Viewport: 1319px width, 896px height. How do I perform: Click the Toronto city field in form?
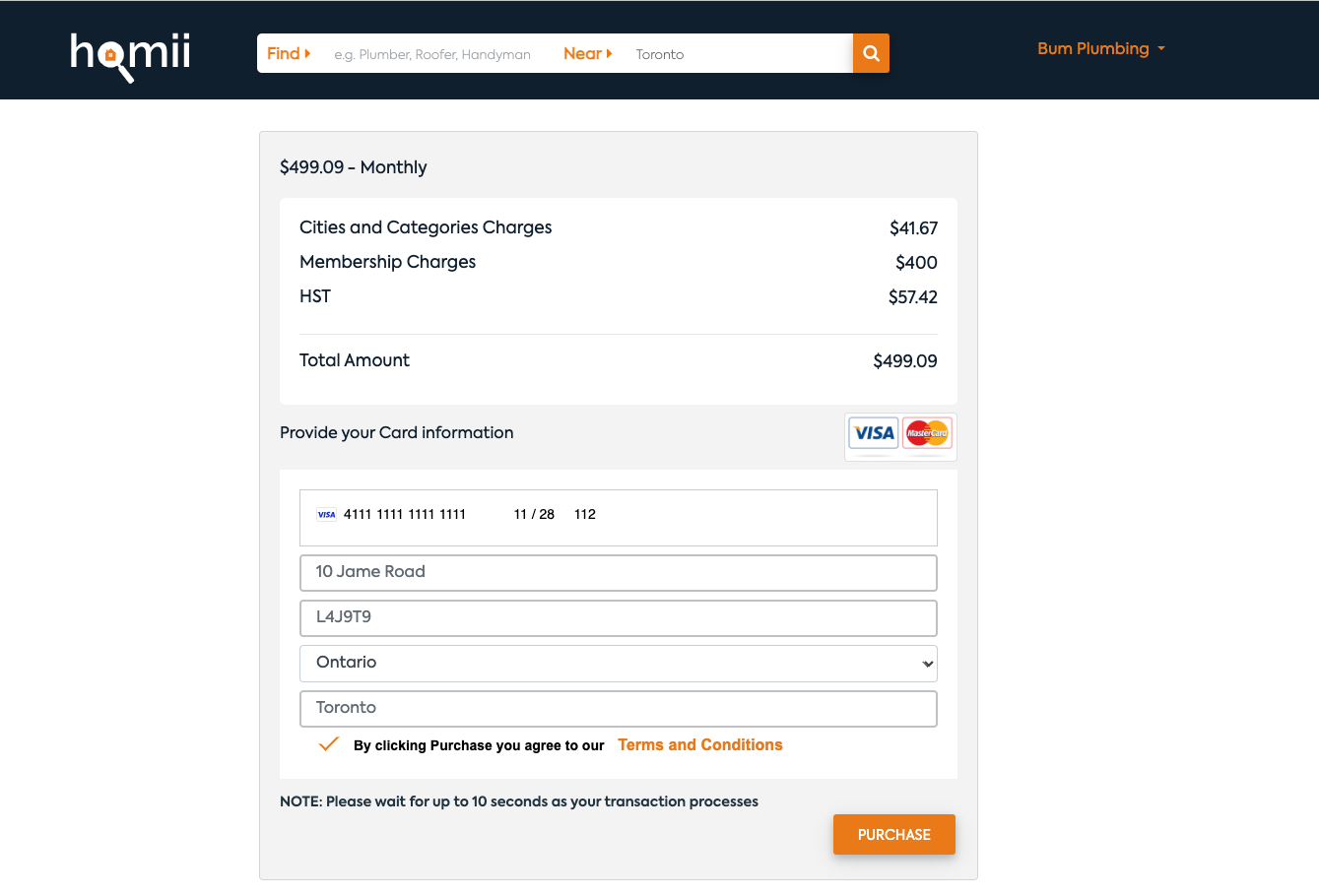tap(619, 709)
